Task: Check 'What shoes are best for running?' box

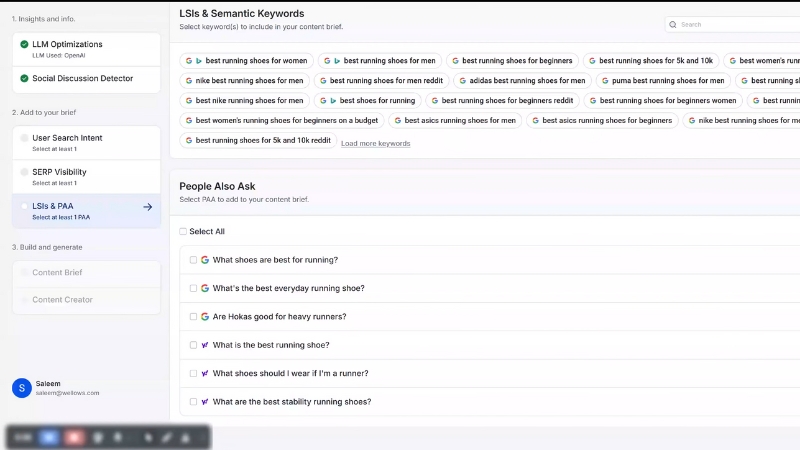Action: tap(193, 260)
